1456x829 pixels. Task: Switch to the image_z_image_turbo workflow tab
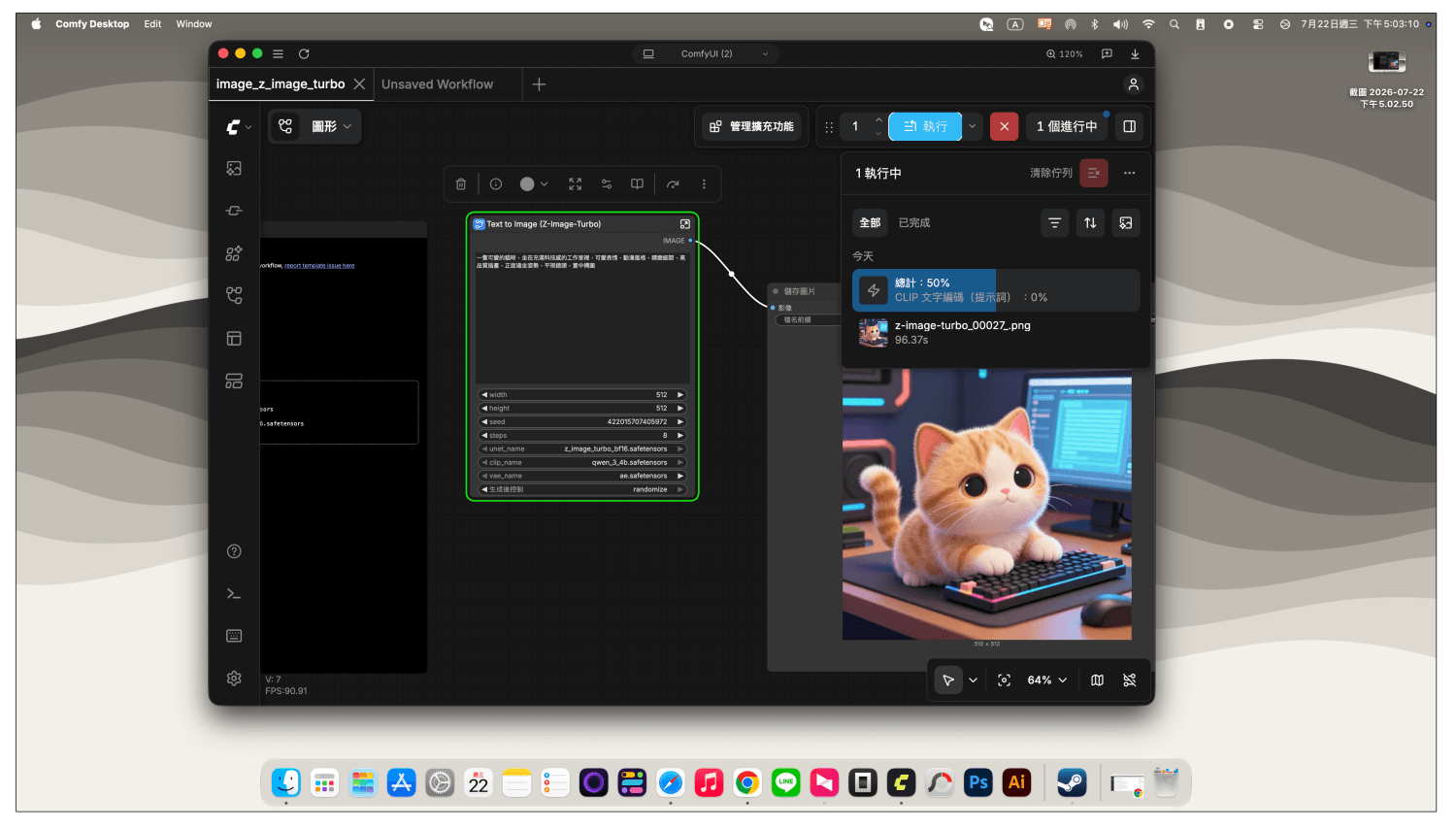click(x=281, y=84)
